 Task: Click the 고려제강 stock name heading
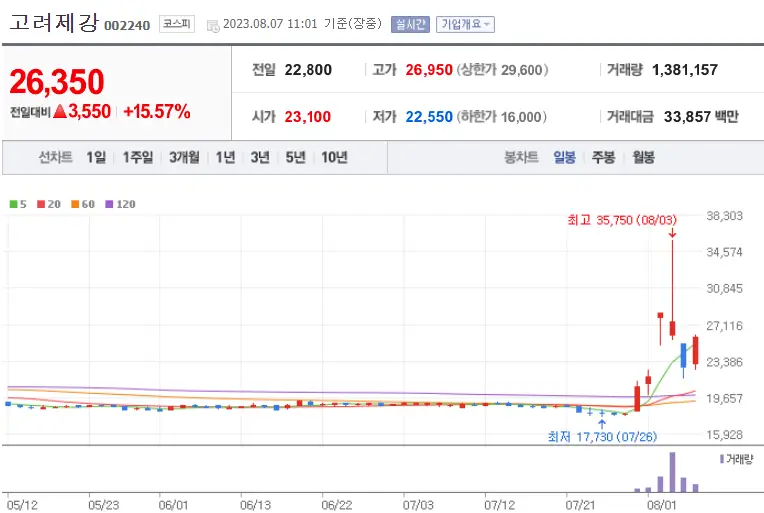pos(54,23)
